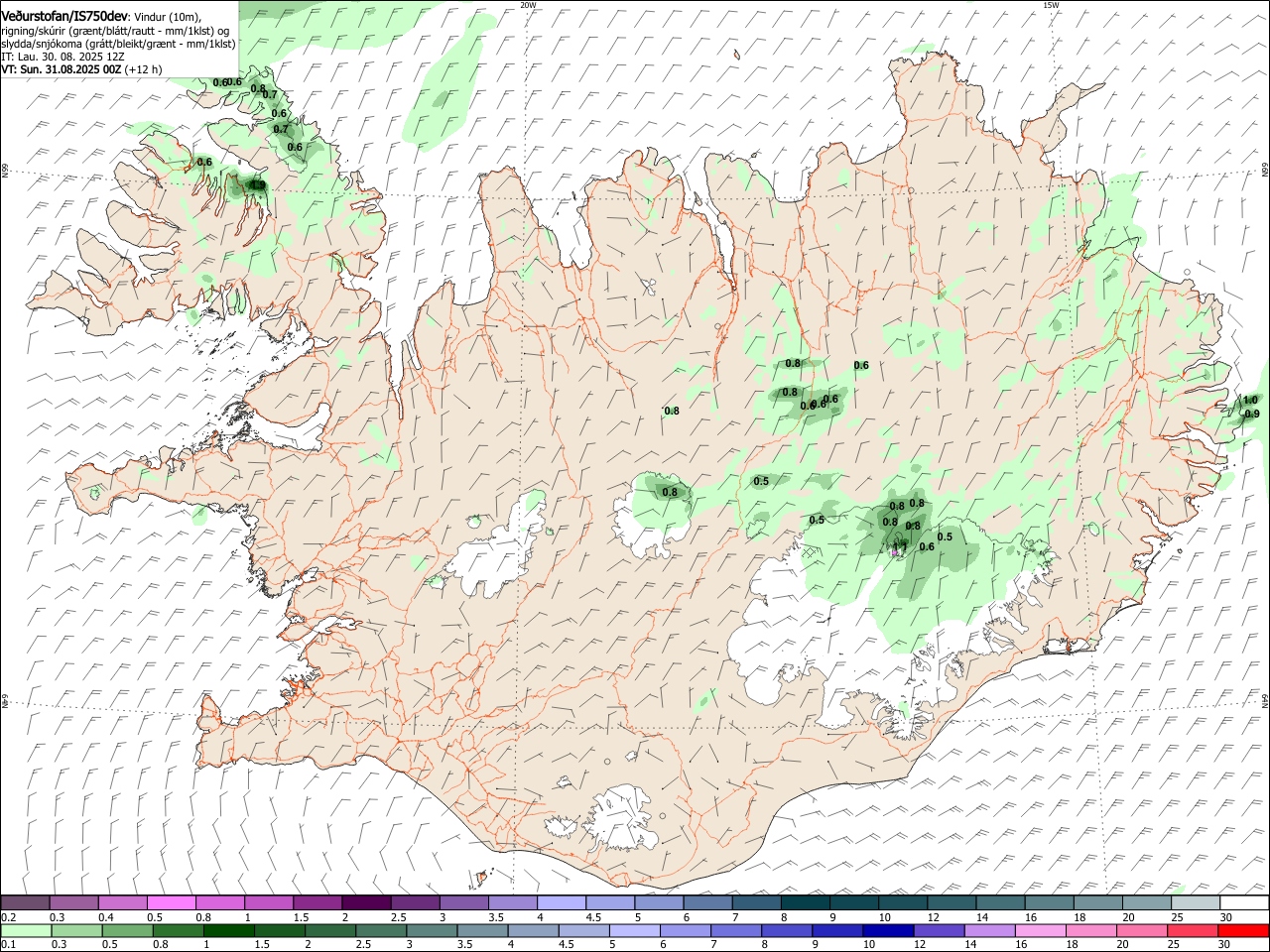Screen dimensions: 1270x952
Task: Select the 1.0 precipitation value on east coast
Action: [1250, 400]
